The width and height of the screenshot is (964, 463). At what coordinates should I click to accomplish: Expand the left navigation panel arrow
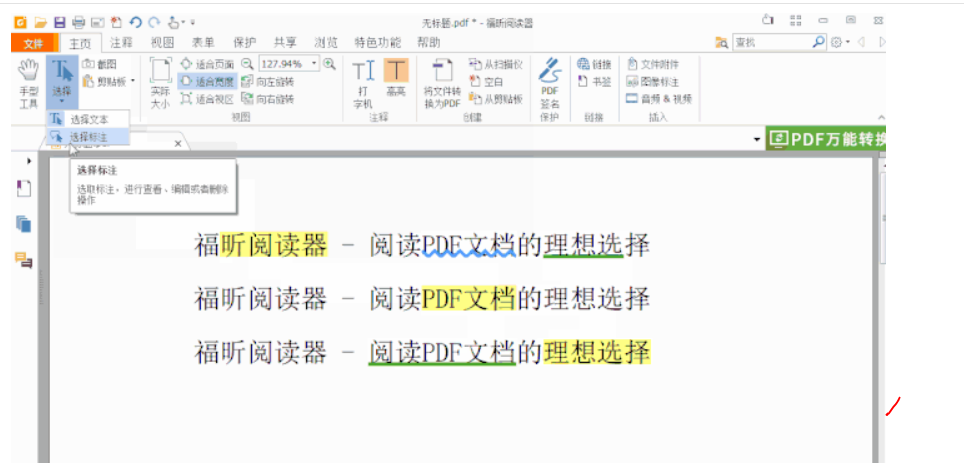point(29,160)
